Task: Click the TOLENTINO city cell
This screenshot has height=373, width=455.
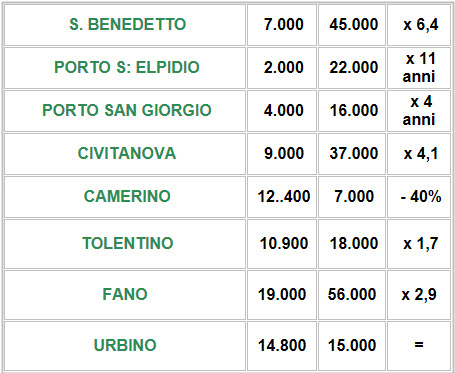Action: pyautogui.click(x=125, y=244)
